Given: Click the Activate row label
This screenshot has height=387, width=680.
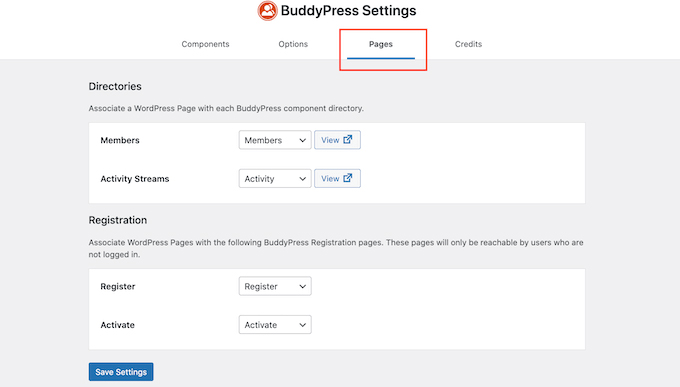Looking at the screenshot, I should pos(118,325).
